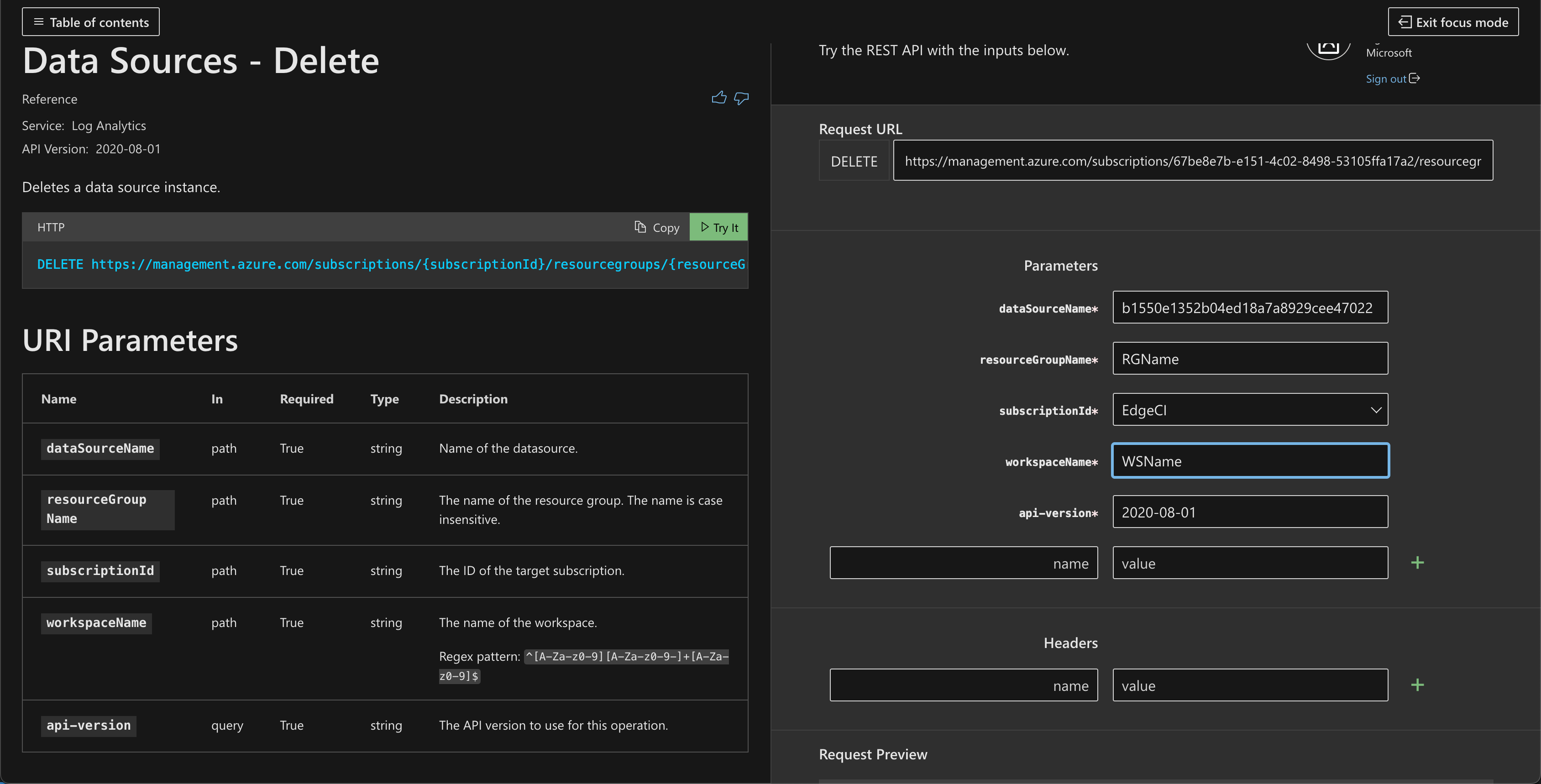Click the 'Parameters' section heading
The width and height of the screenshot is (1541, 784).
[1061, 266]
